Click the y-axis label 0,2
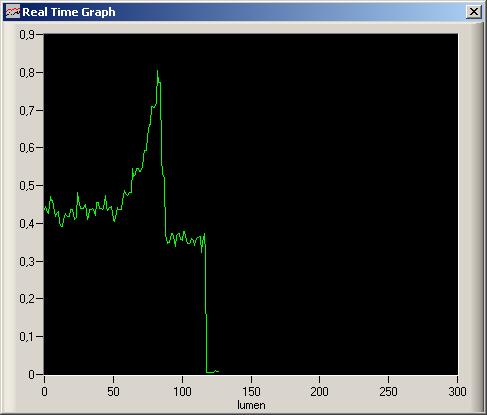Screen dimensions: 487x415 pos(27,299)
